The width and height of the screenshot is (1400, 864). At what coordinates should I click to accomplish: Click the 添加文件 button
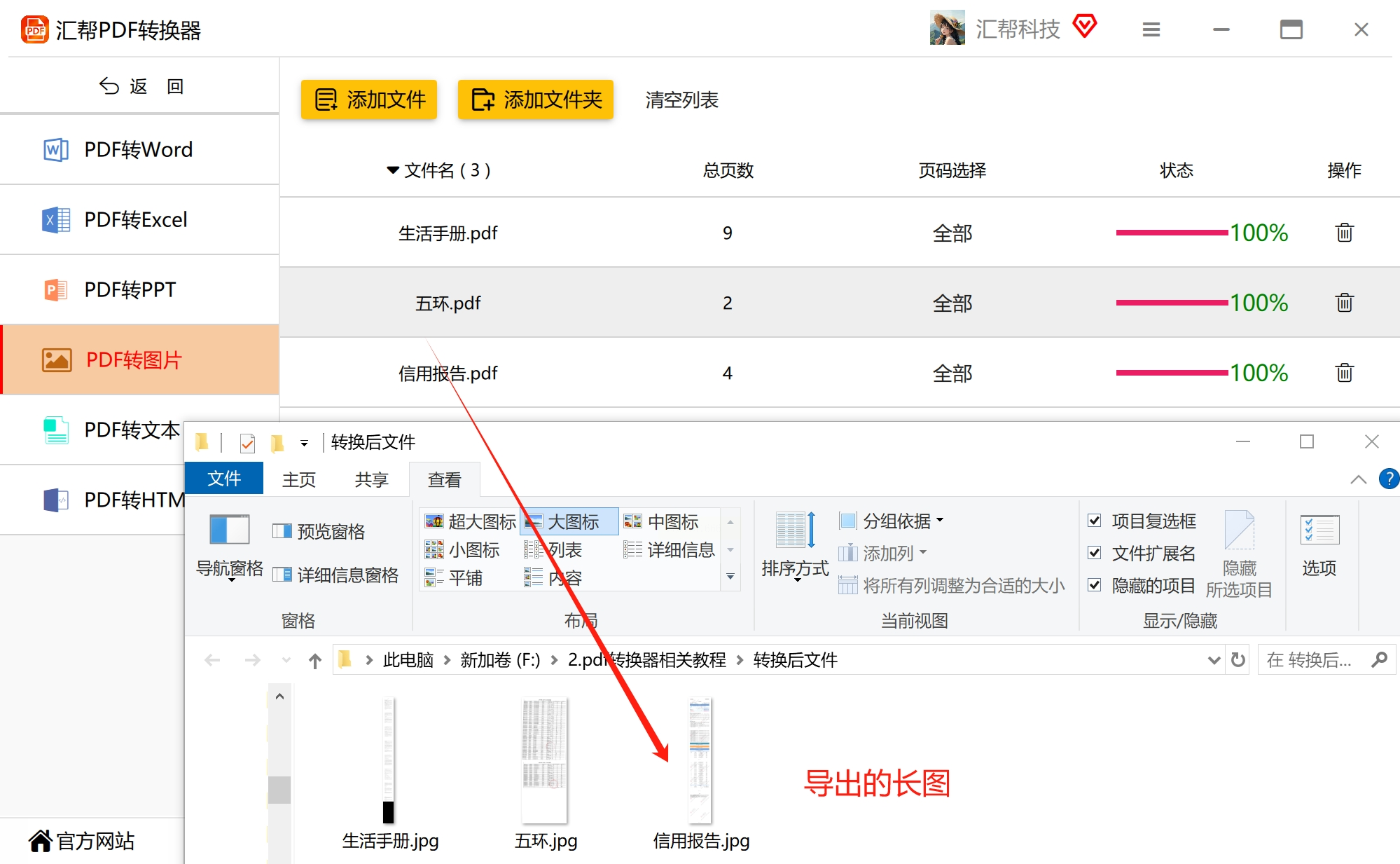tap(369, 100)
